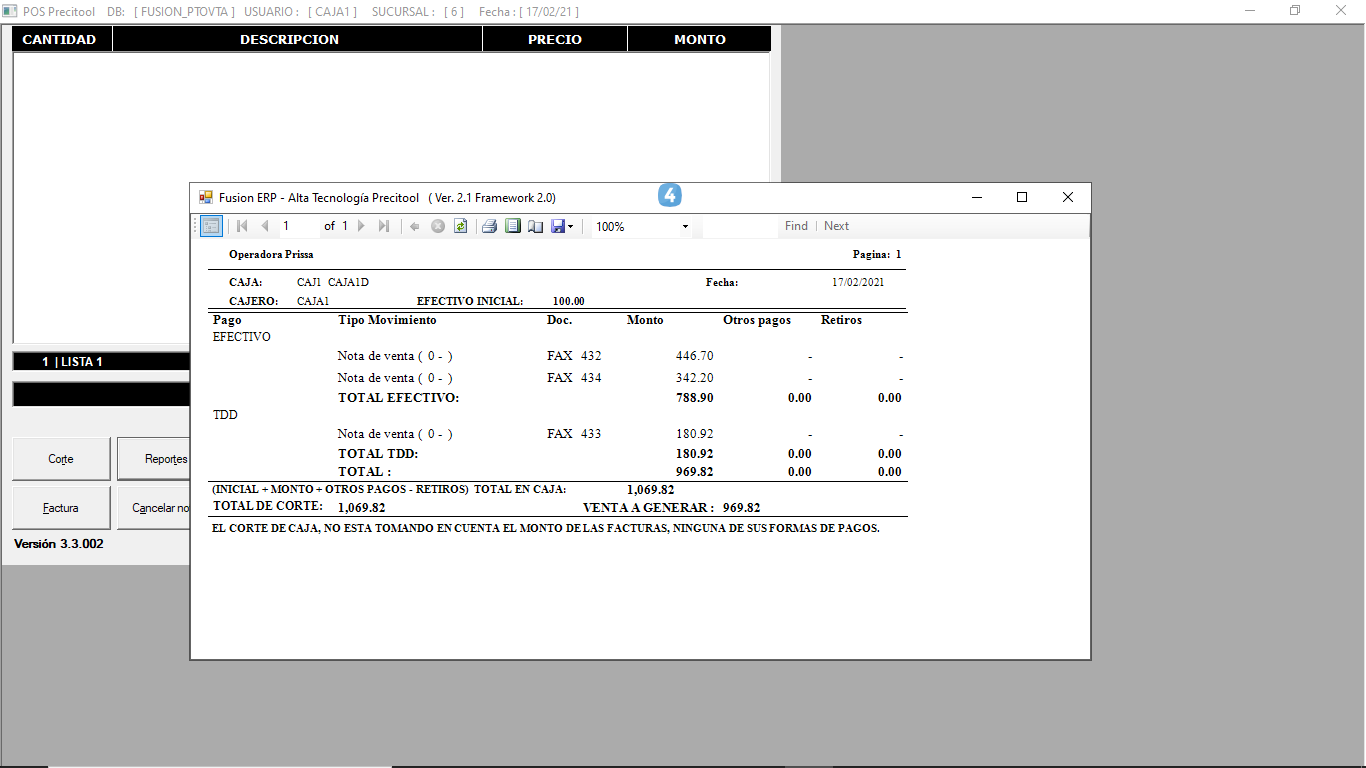1366x768 pixels.
Task: Click the Reportes button in POS window
Action: [x=153, y=459]
